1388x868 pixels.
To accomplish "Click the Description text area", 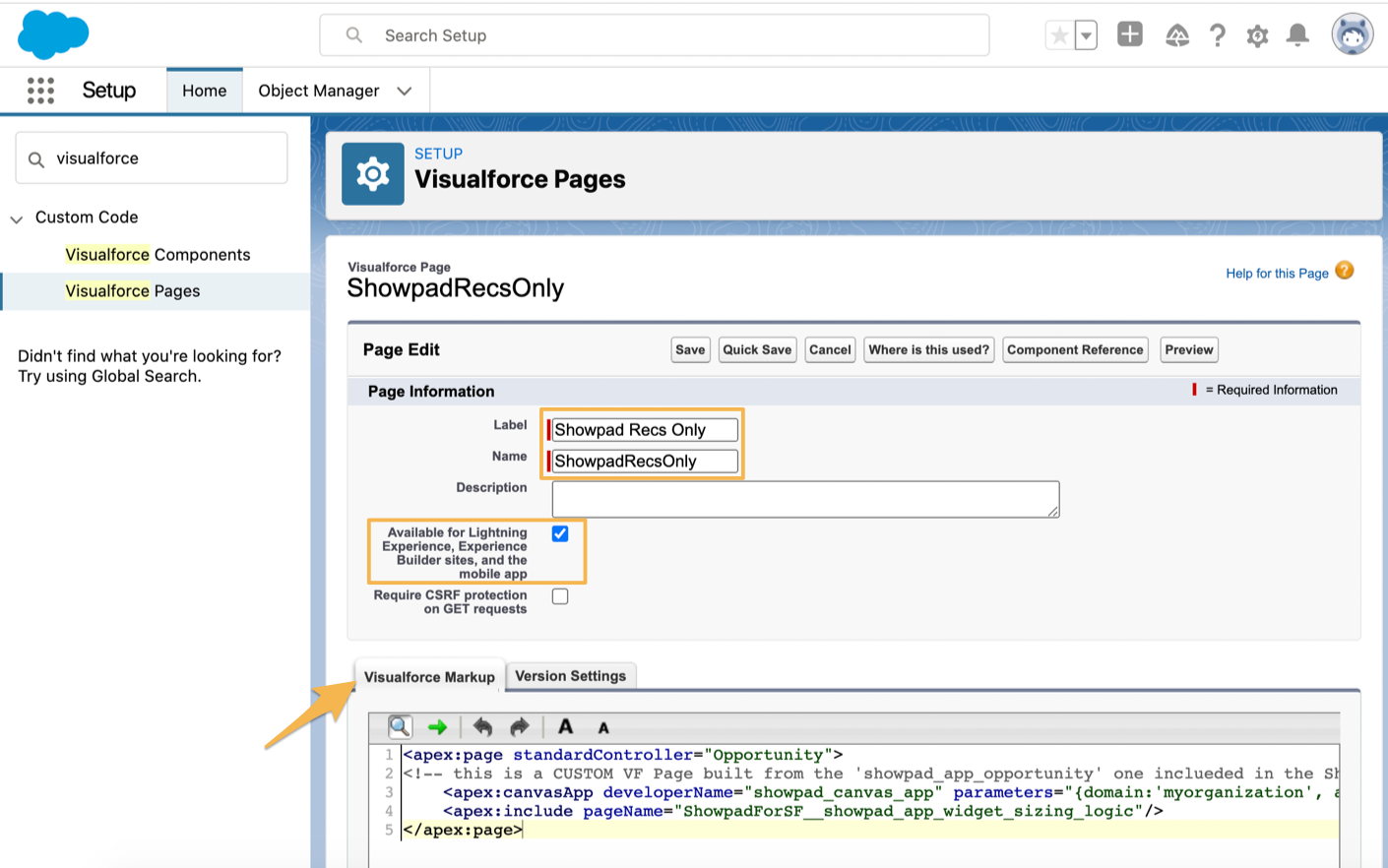I will (804, 499).
